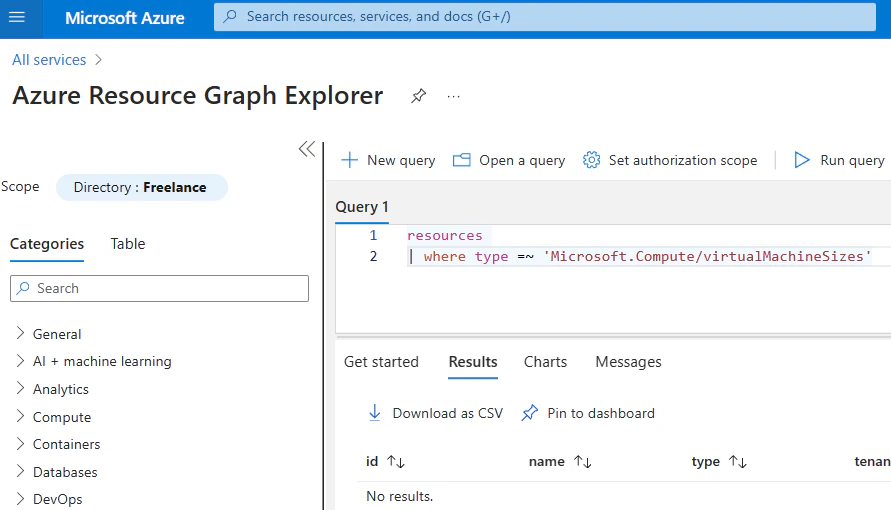Open the Get started tab
This screenshot has height=510, width=891.
381,362
